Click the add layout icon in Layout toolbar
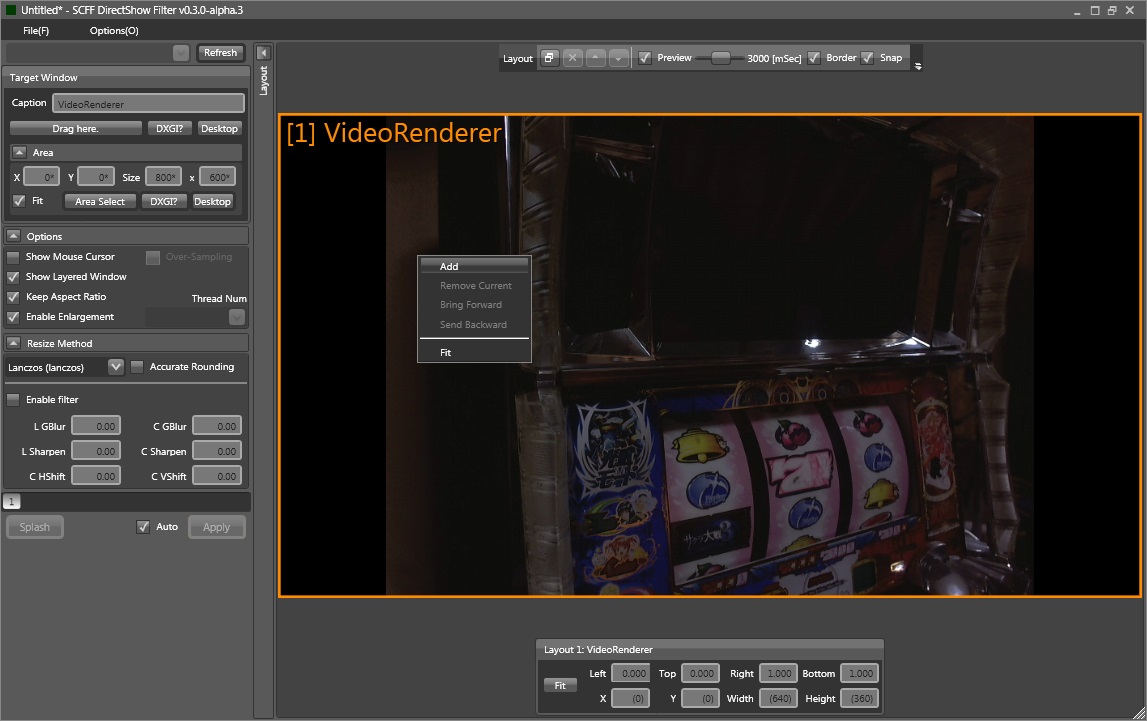This screenshot has width=1147, height=721. coord(549,58)
